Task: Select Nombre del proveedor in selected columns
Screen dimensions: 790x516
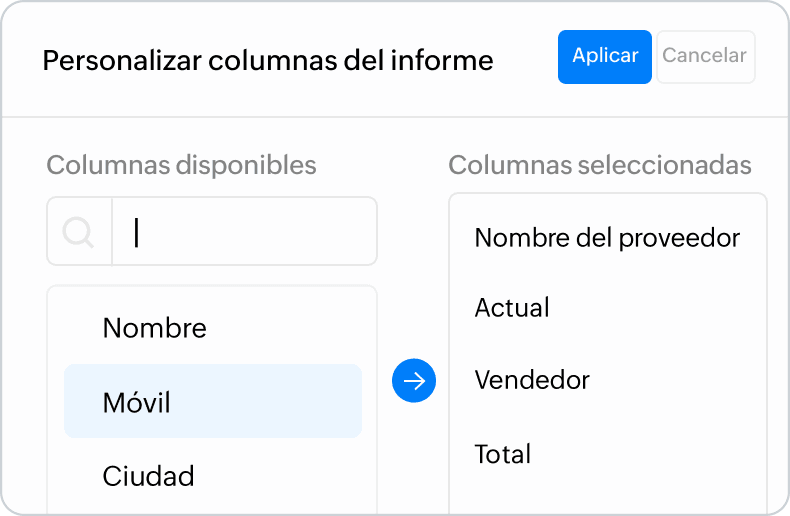Action: click(x=607, y=237)
